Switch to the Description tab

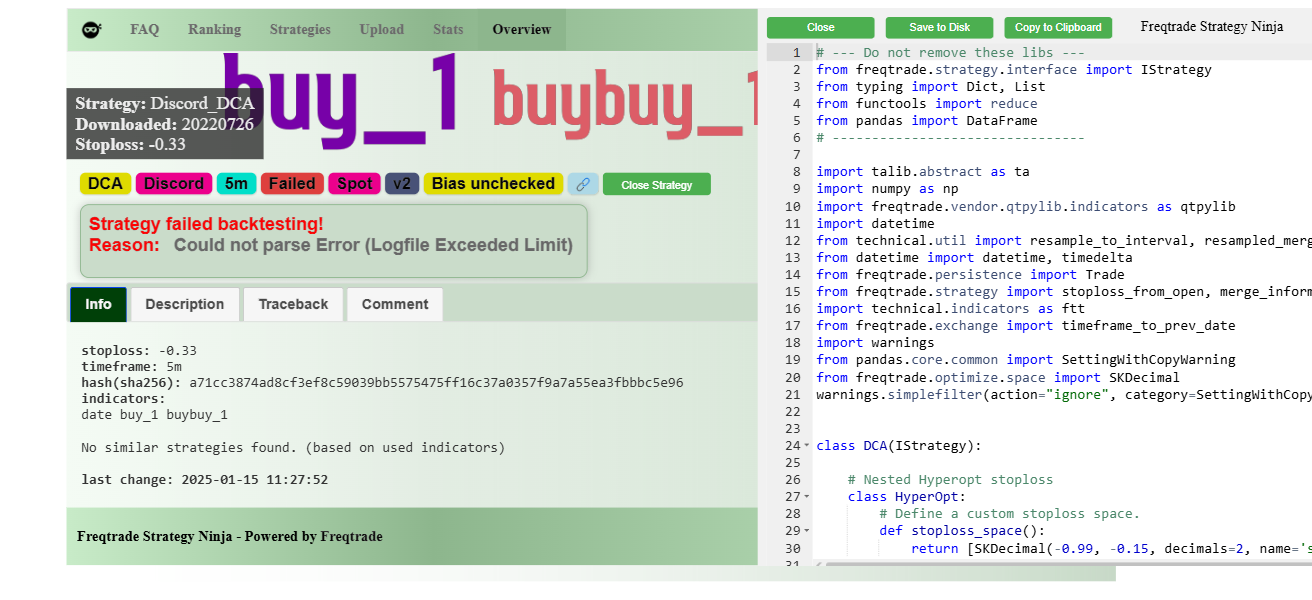point(185,304)
